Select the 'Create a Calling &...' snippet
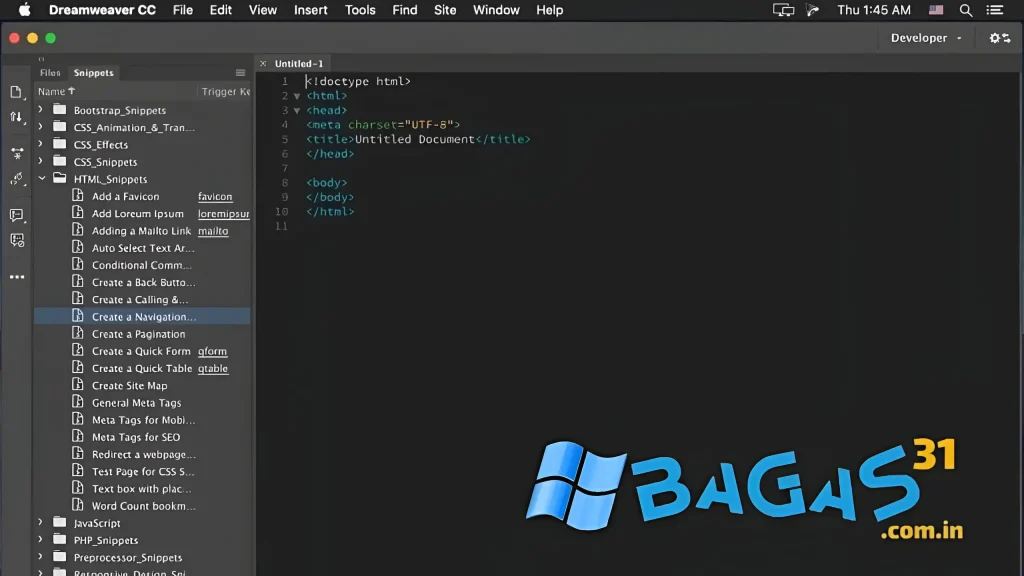1024x576 pixels. (x=140, y=299)
